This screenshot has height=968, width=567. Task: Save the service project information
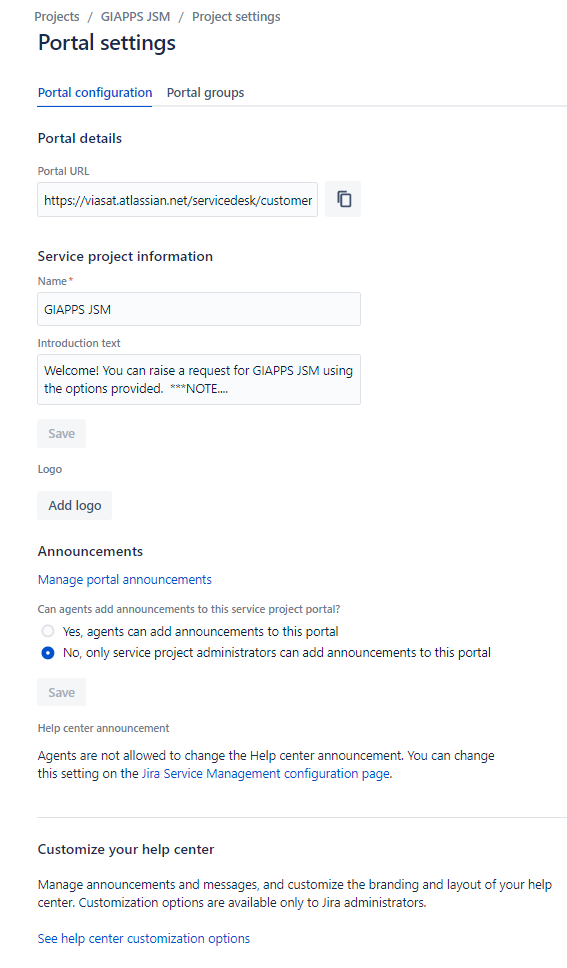62,433
